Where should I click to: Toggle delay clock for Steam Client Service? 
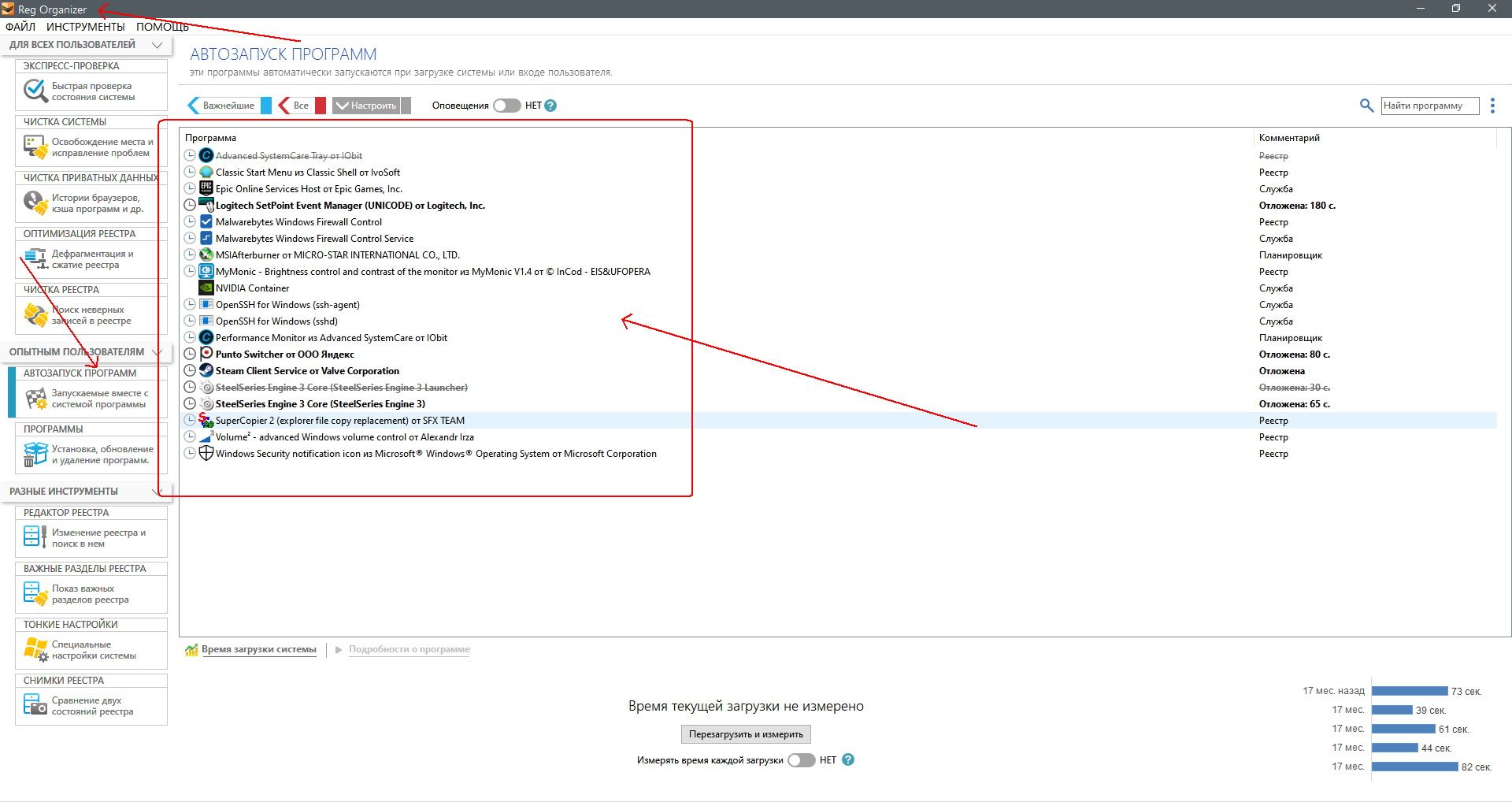[x=190, y=370]
